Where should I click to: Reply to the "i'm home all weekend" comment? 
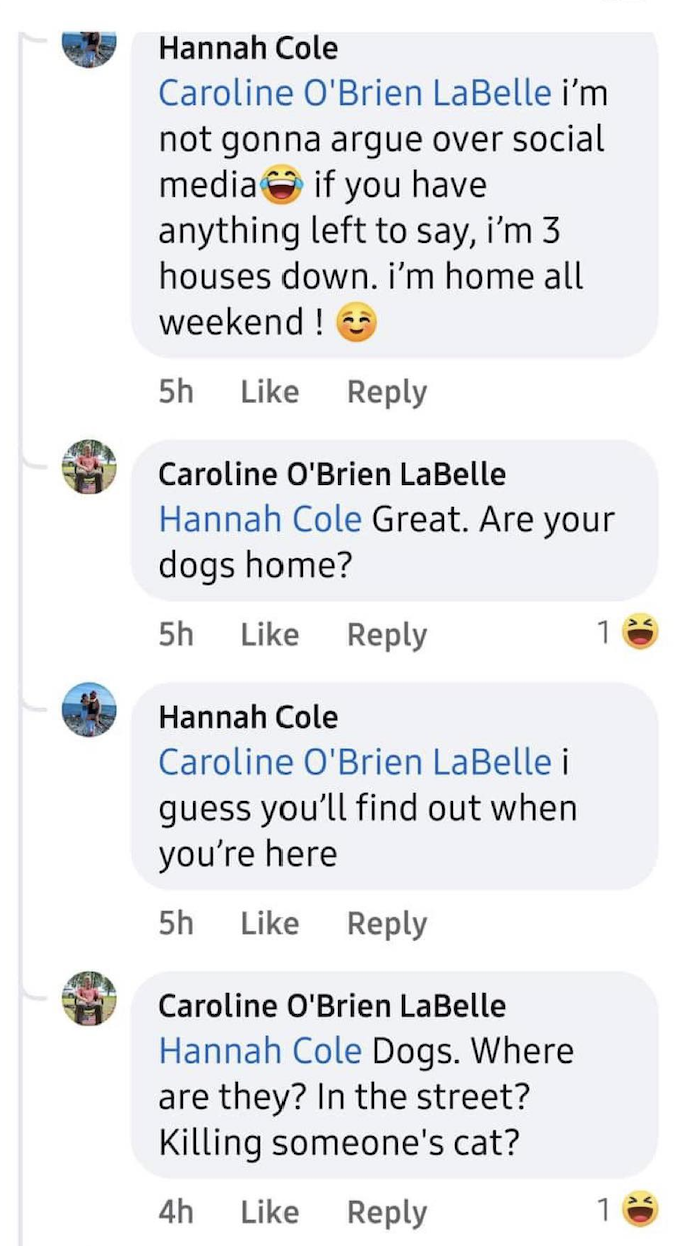(386, 392)
